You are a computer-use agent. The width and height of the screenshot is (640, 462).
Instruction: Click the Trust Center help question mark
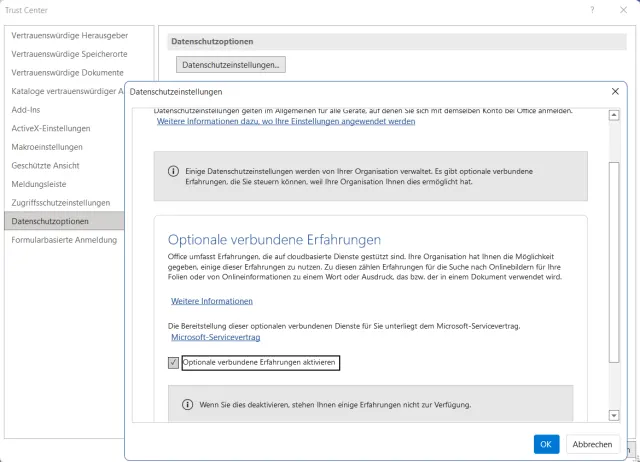click(593, 10)
